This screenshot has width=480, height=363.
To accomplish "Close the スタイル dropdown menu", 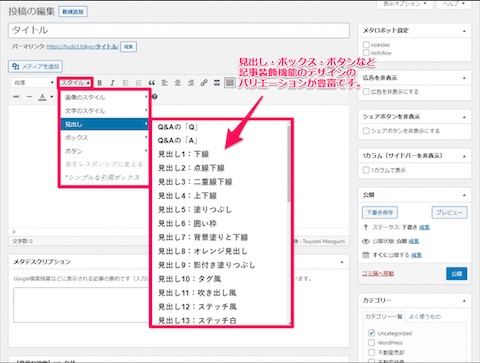I will (75, 83).
